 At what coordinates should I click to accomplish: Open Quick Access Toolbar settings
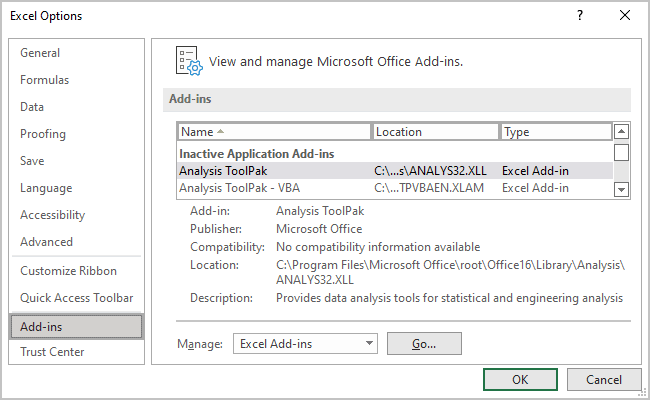click(x=76, y=298)
